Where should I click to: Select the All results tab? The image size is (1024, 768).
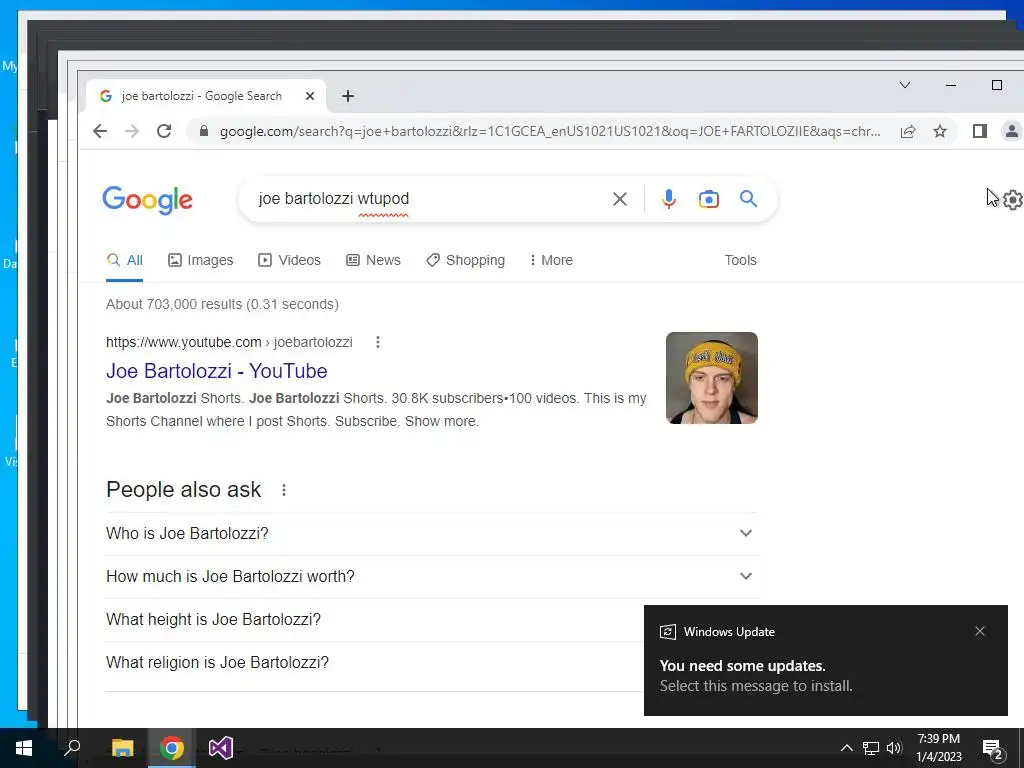point(124,260)
